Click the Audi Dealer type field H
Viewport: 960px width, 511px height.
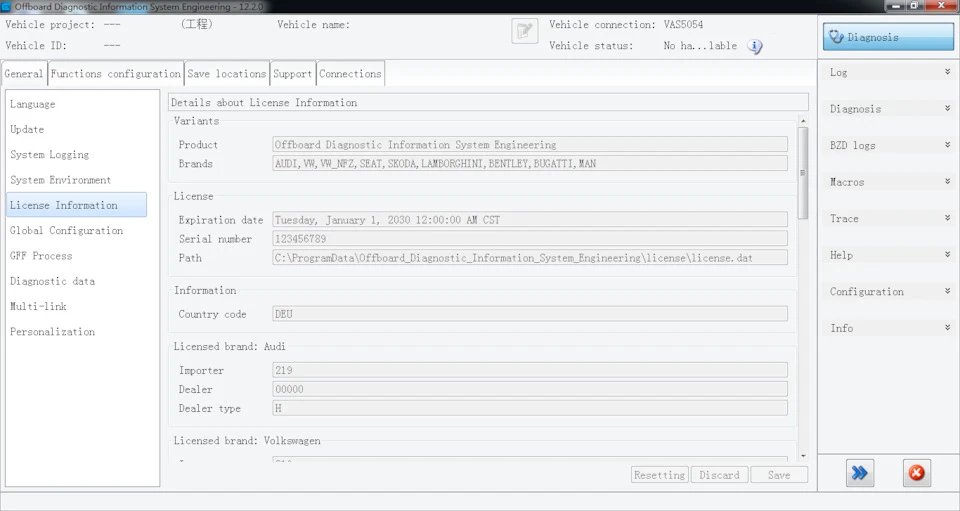point(530,408)
